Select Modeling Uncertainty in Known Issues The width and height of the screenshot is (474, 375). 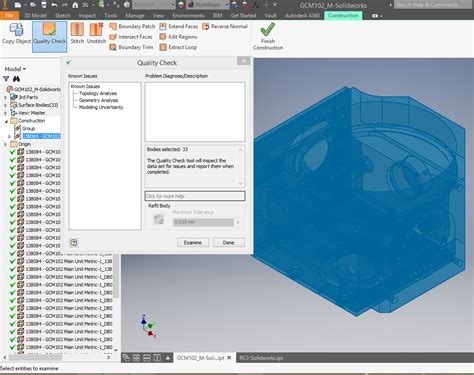tap(101, 107)
